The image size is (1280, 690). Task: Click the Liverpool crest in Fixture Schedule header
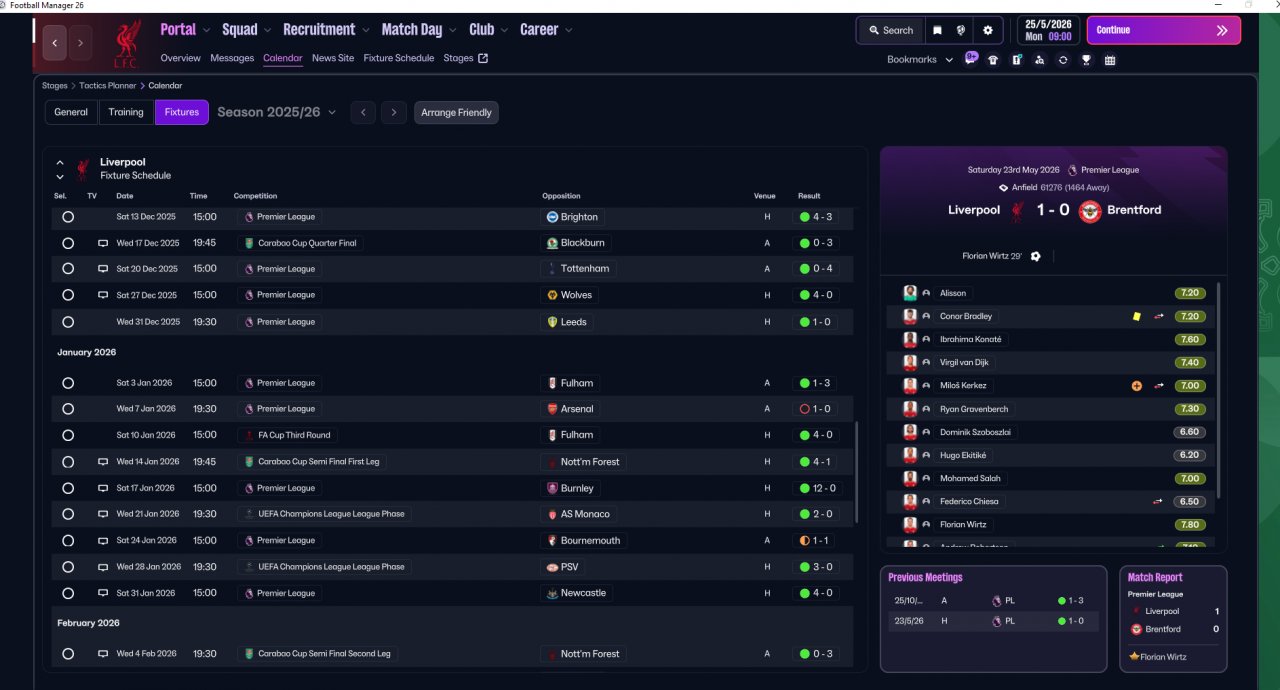tap(83, 168)
